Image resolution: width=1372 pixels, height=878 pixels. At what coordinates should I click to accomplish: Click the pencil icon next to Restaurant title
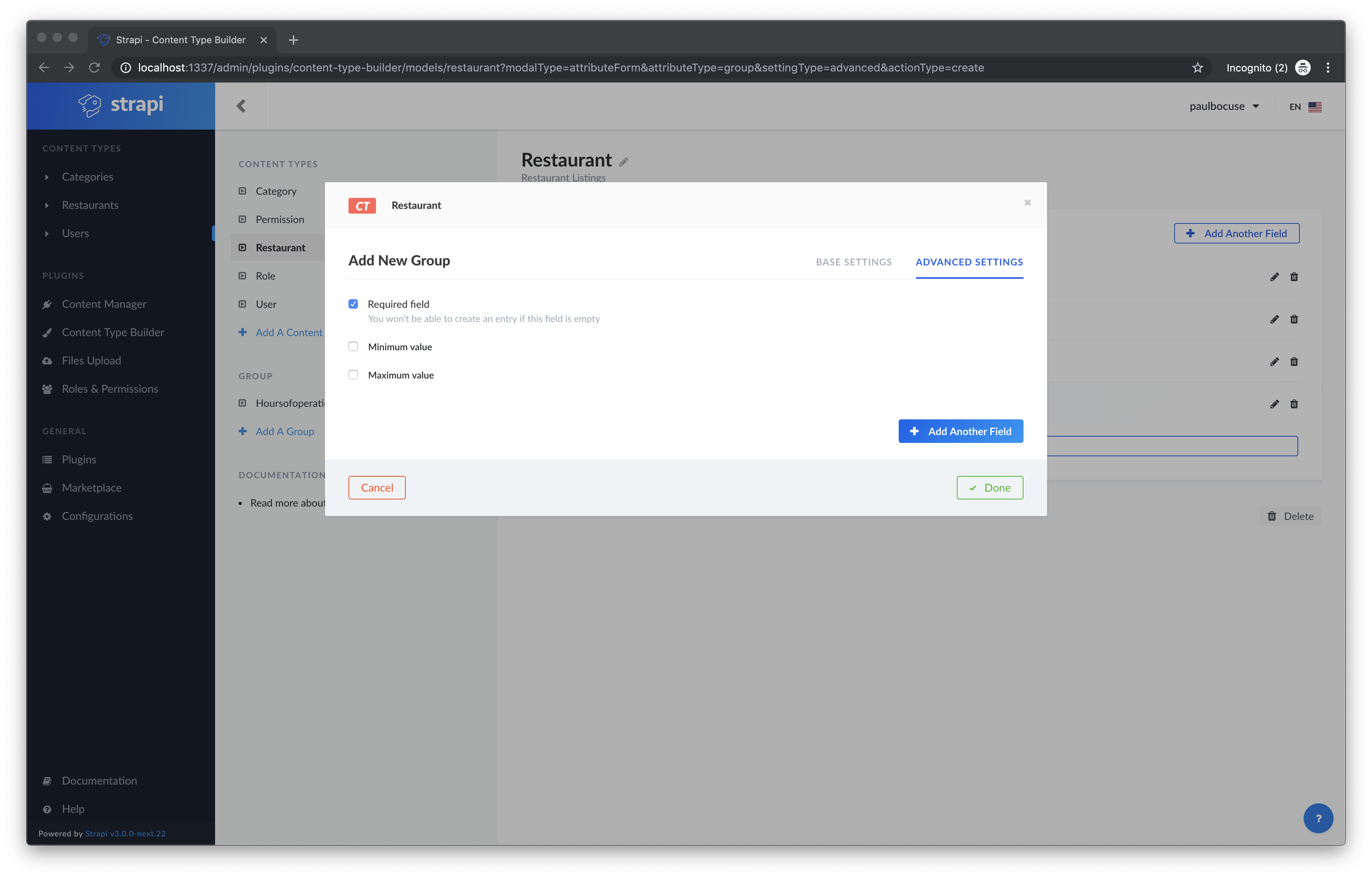(x=624, y=162)
